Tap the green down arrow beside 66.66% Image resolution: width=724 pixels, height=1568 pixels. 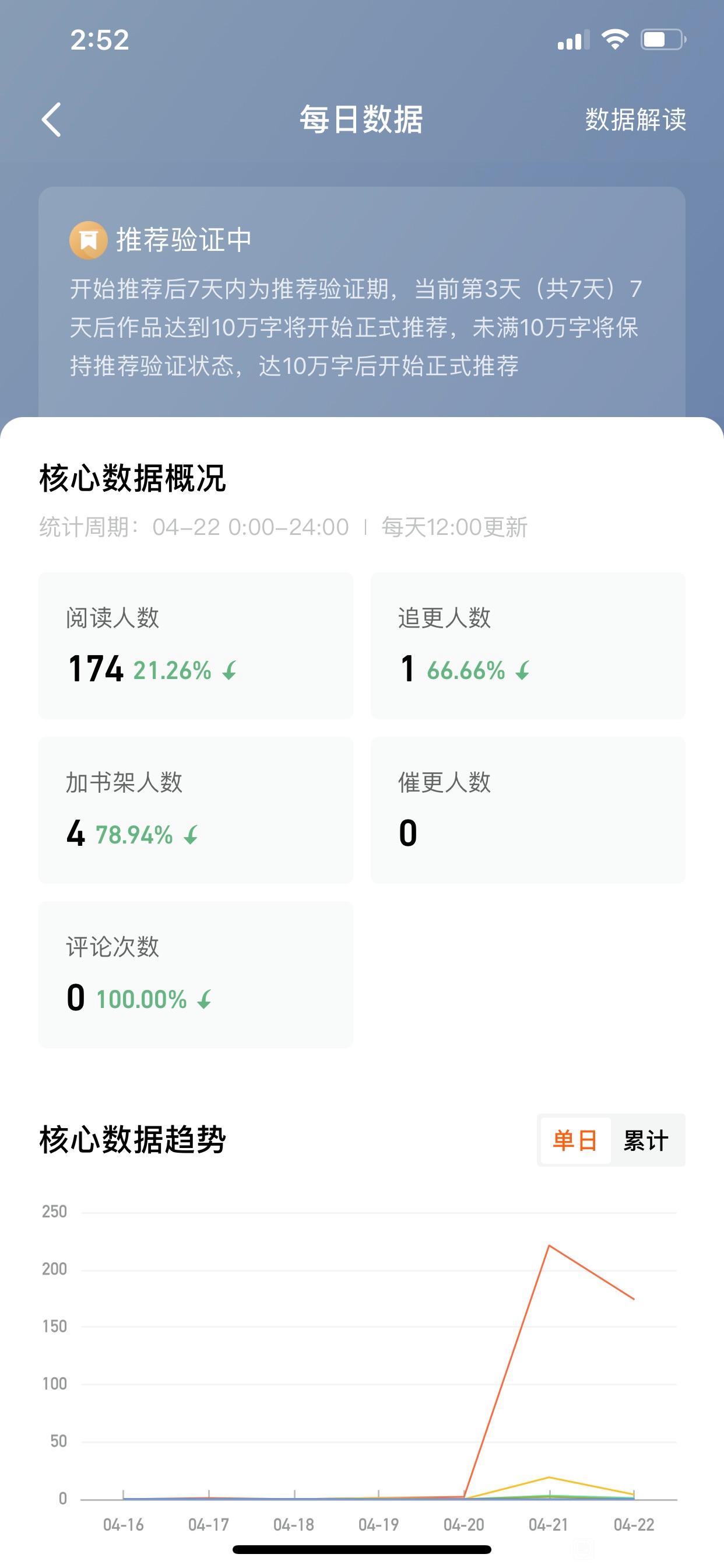[x=523, y=671]
